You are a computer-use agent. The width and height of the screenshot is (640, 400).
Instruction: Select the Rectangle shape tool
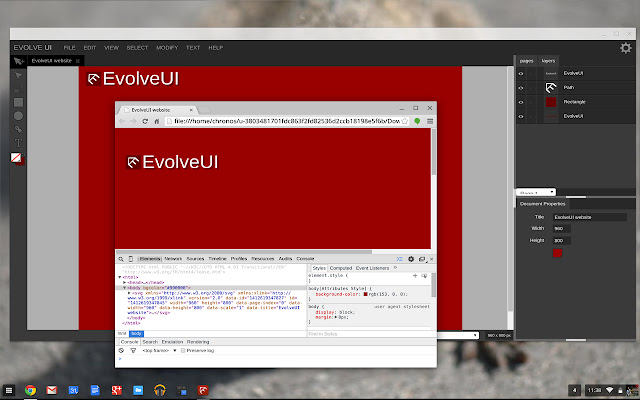(18, 102)
